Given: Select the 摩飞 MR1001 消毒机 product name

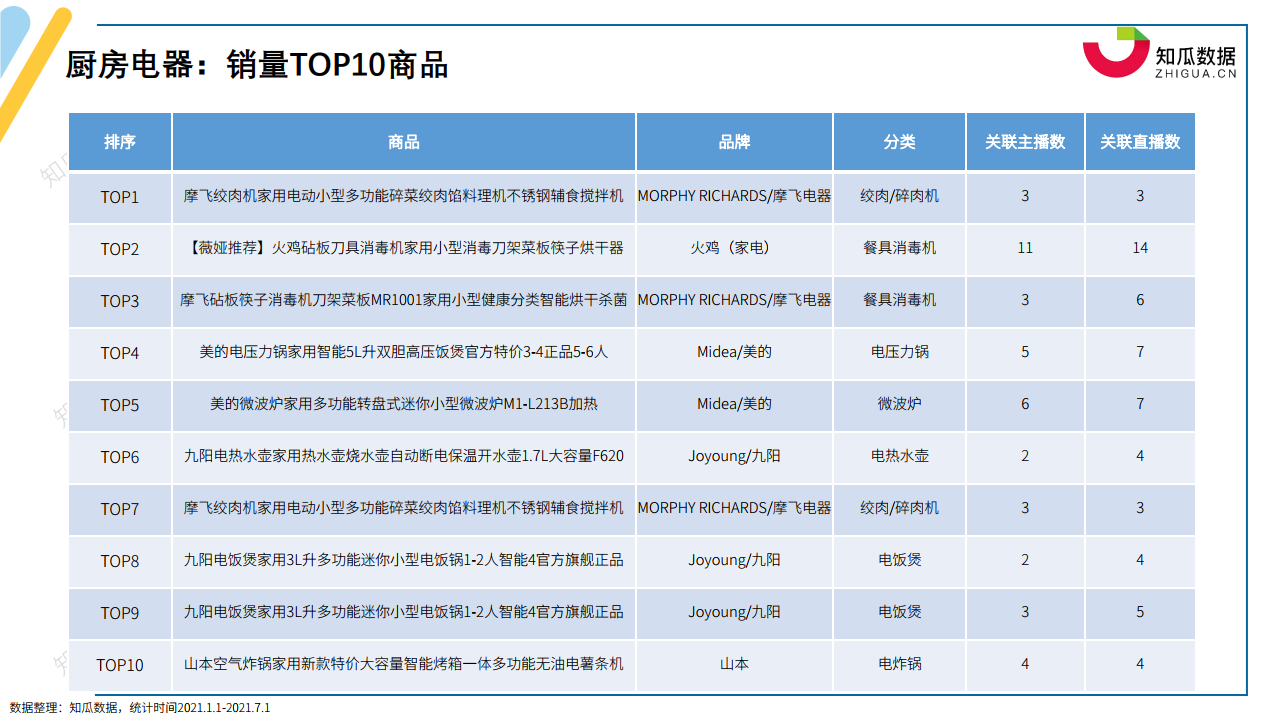Looking at the screenshot, I should tap(403, 300).
